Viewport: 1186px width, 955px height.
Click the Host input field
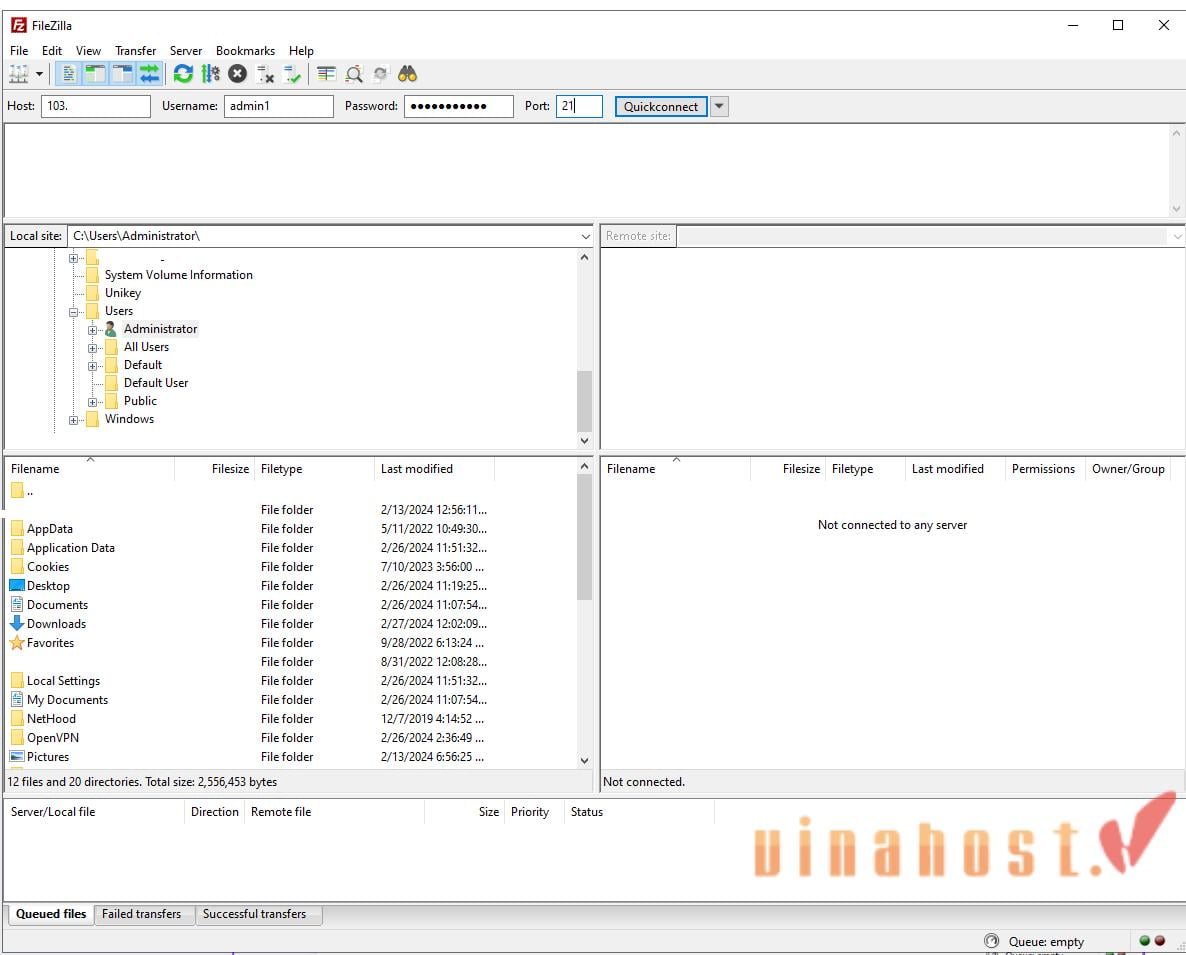click(x=96, y=106)
